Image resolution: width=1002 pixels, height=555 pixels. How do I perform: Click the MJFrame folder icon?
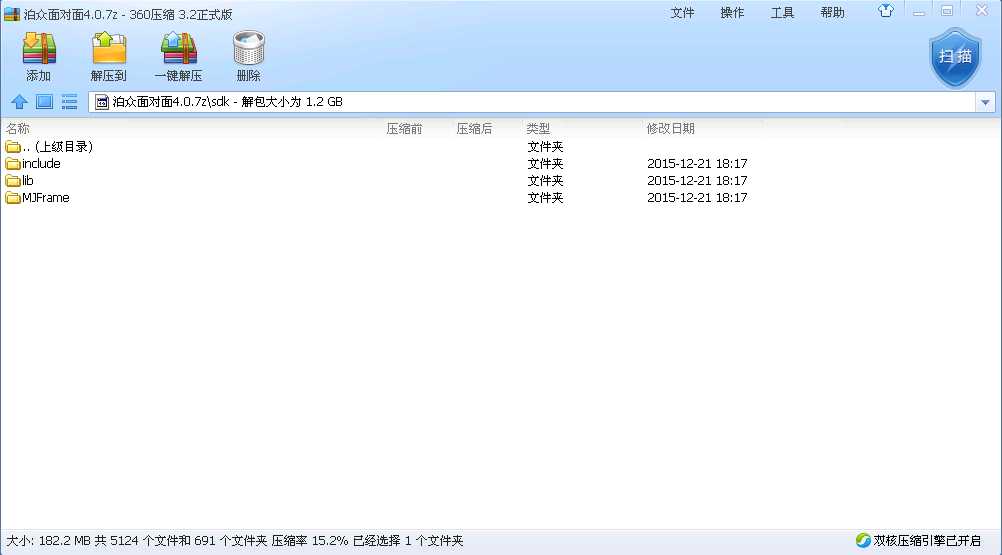[x=13, y=198]
